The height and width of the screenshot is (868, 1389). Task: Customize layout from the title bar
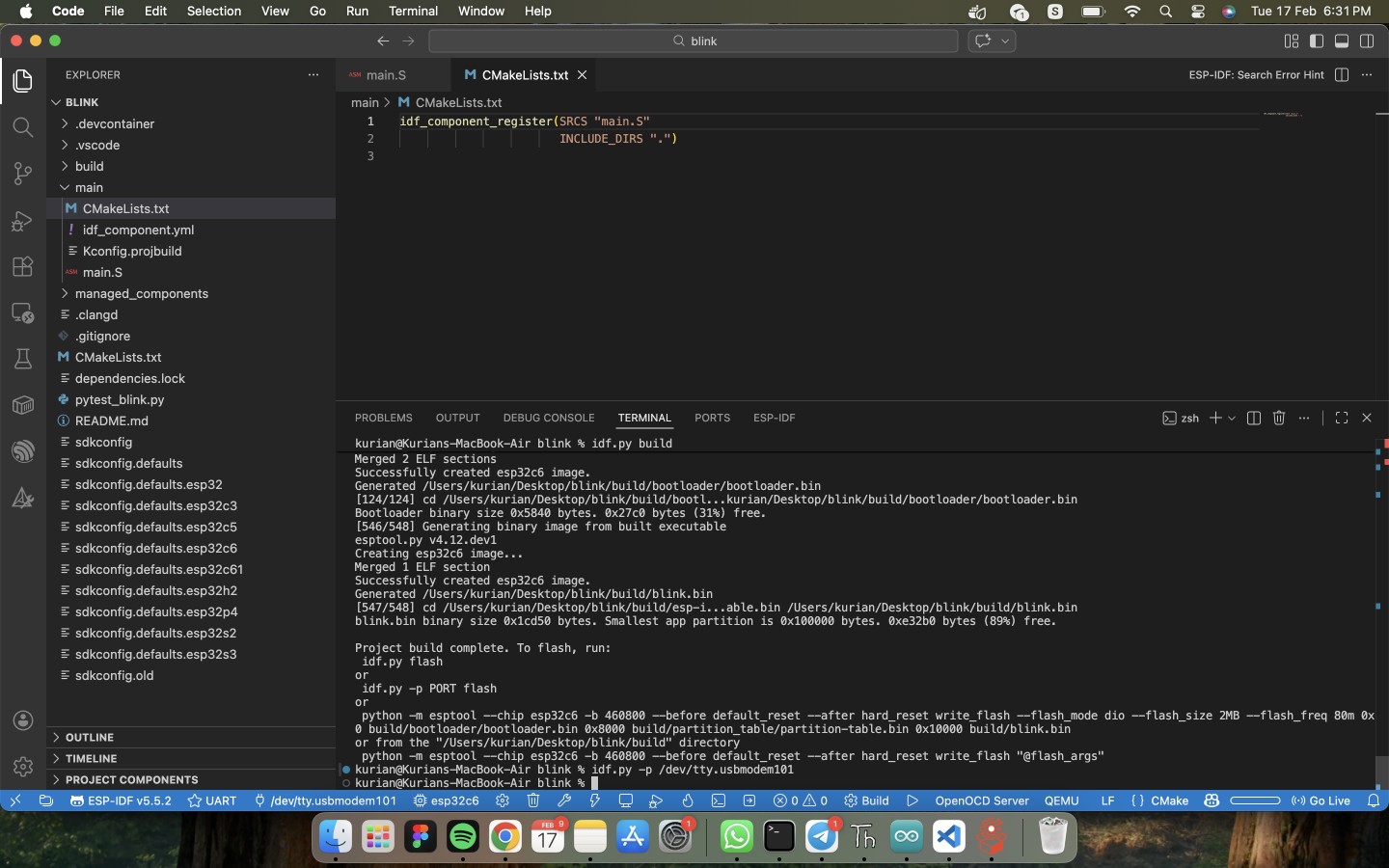tap(1292, 41)
